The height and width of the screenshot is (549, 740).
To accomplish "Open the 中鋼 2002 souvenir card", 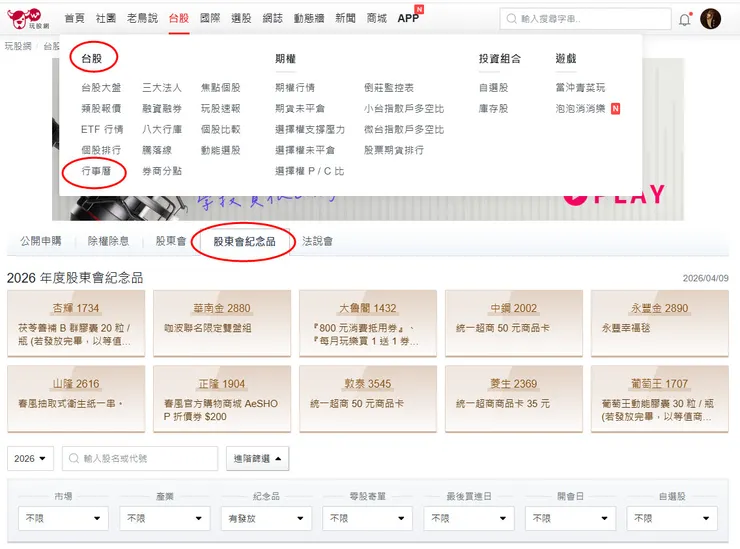I will (513, 323).
